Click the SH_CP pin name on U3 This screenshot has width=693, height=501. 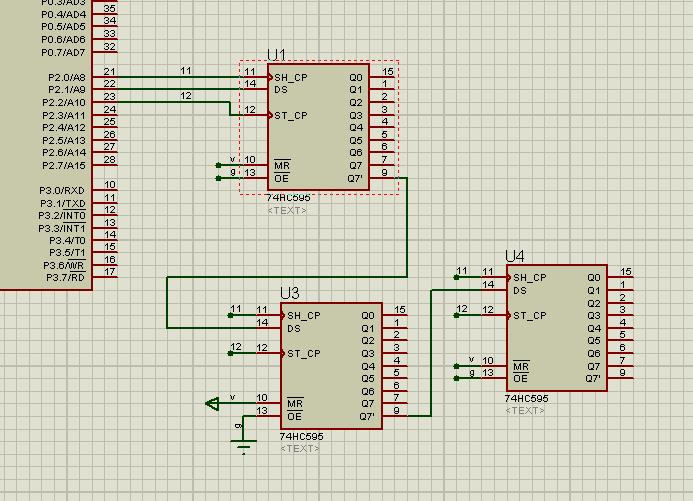pos(304,316)
